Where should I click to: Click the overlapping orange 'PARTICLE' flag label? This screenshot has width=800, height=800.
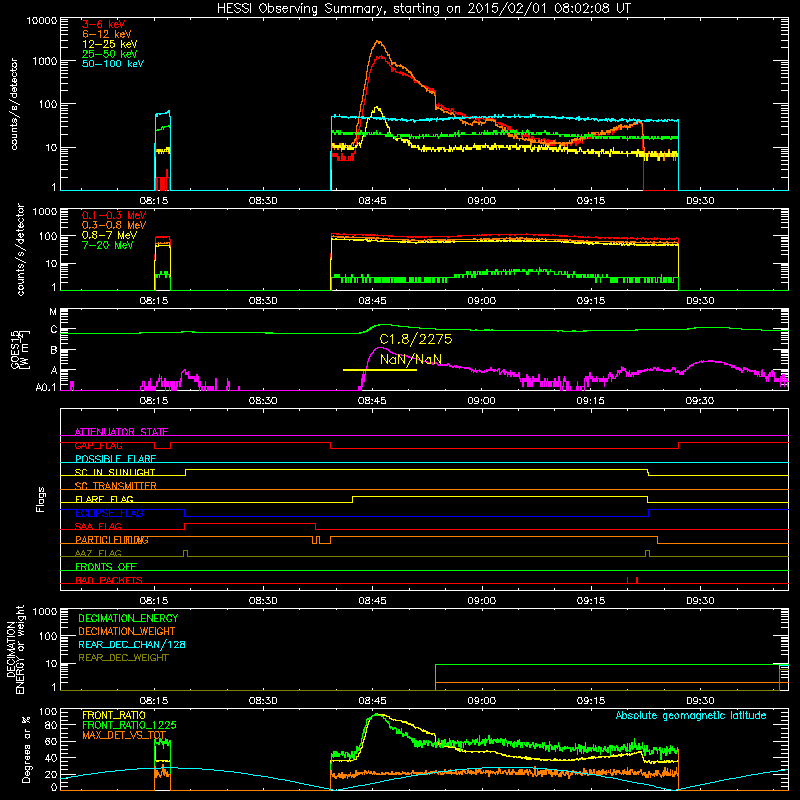112,540
